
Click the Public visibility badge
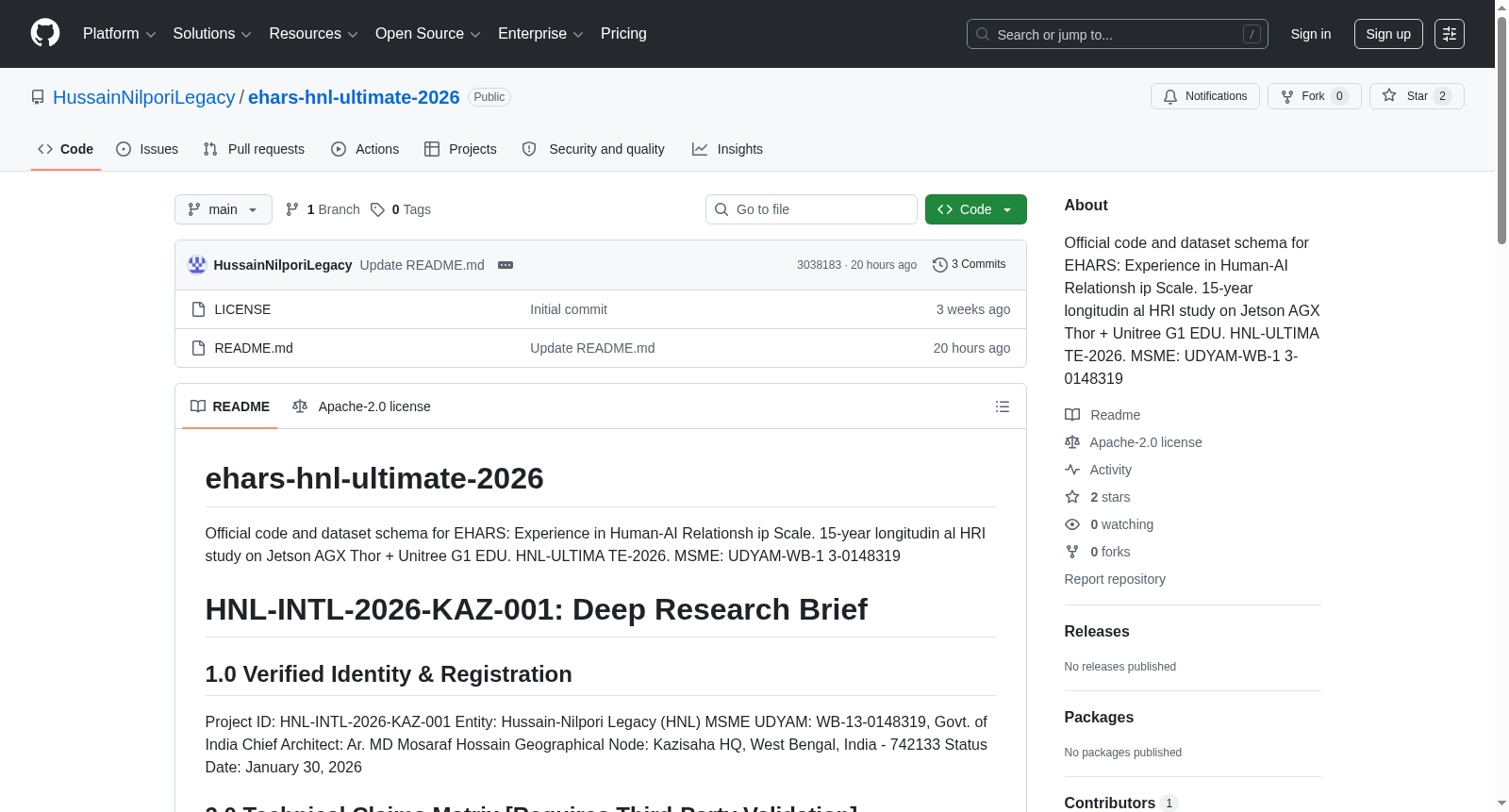tap(489, 97)
